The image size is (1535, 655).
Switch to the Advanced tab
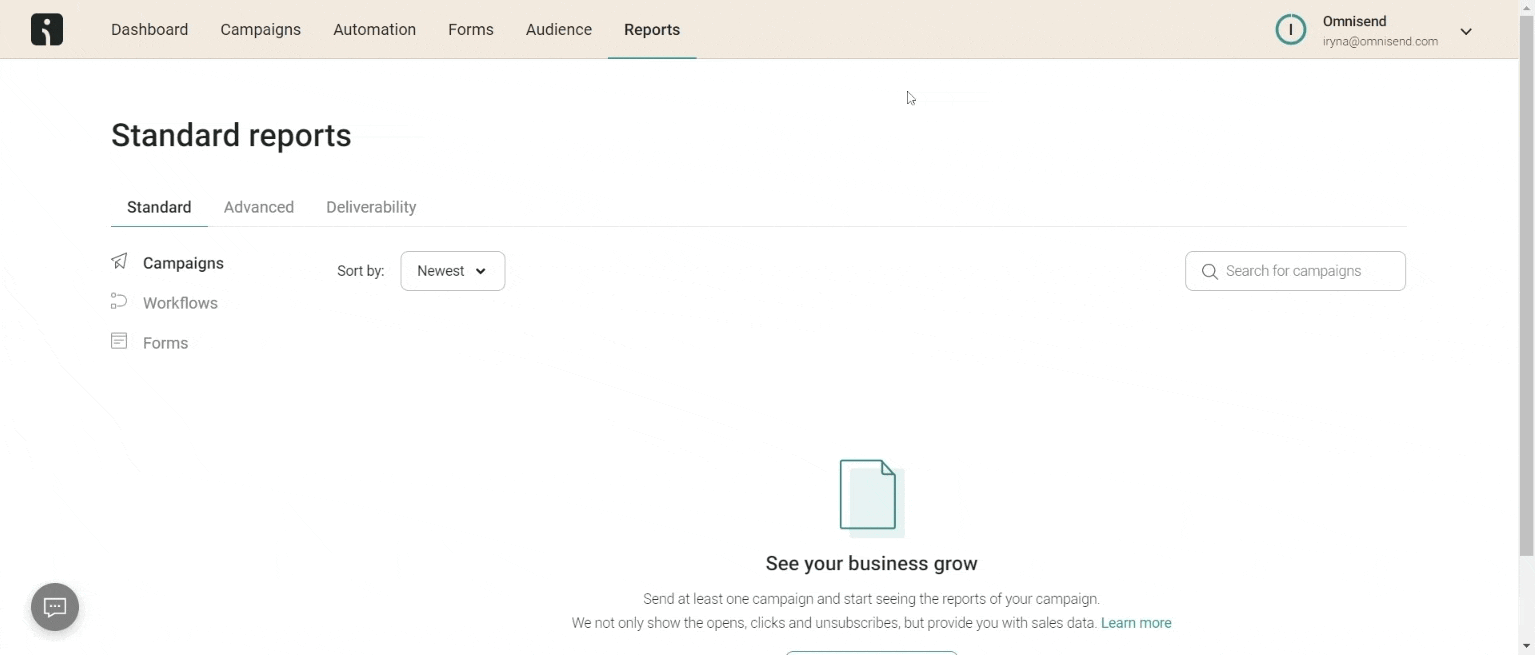tap(258, 207)
